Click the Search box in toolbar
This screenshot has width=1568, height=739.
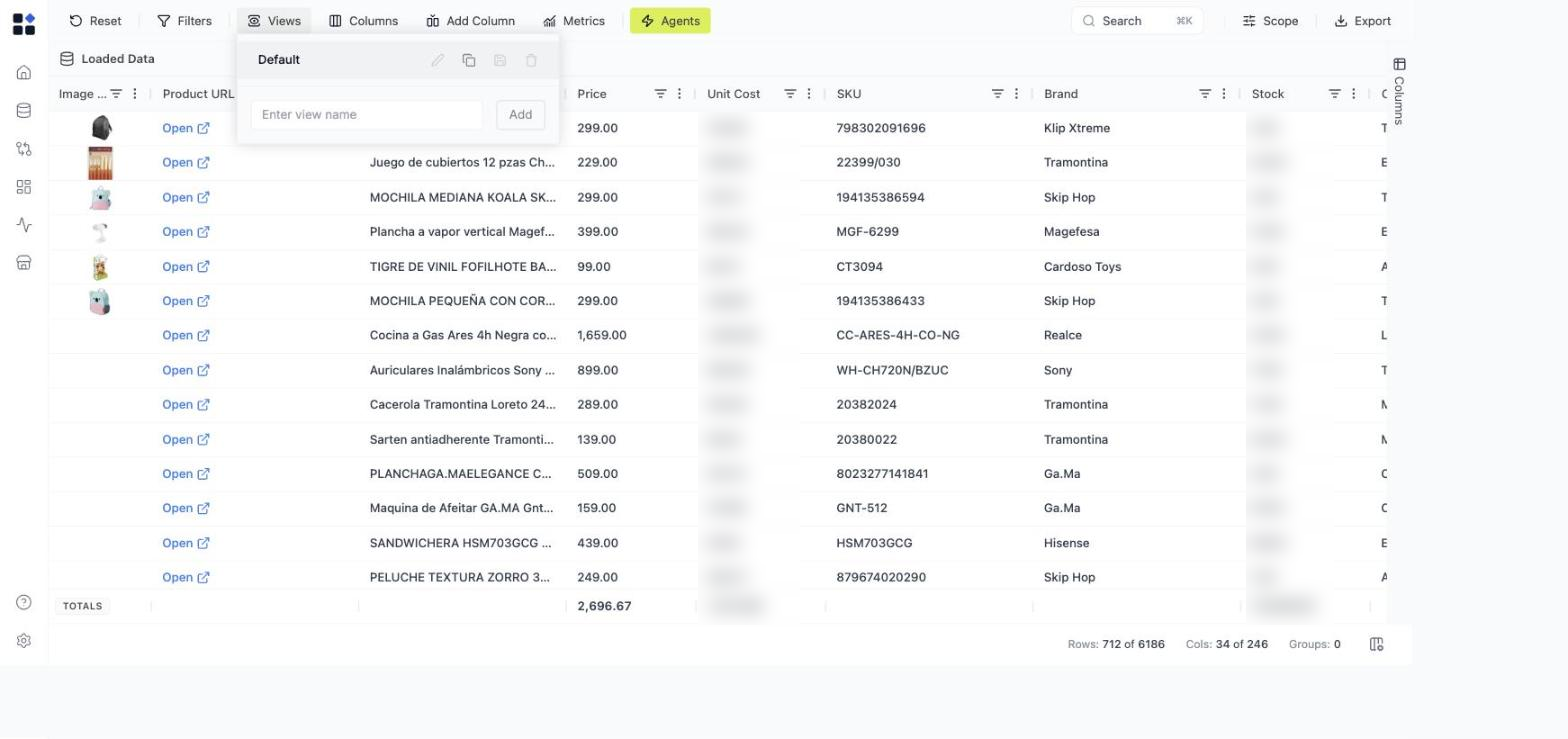(1137, 21)
